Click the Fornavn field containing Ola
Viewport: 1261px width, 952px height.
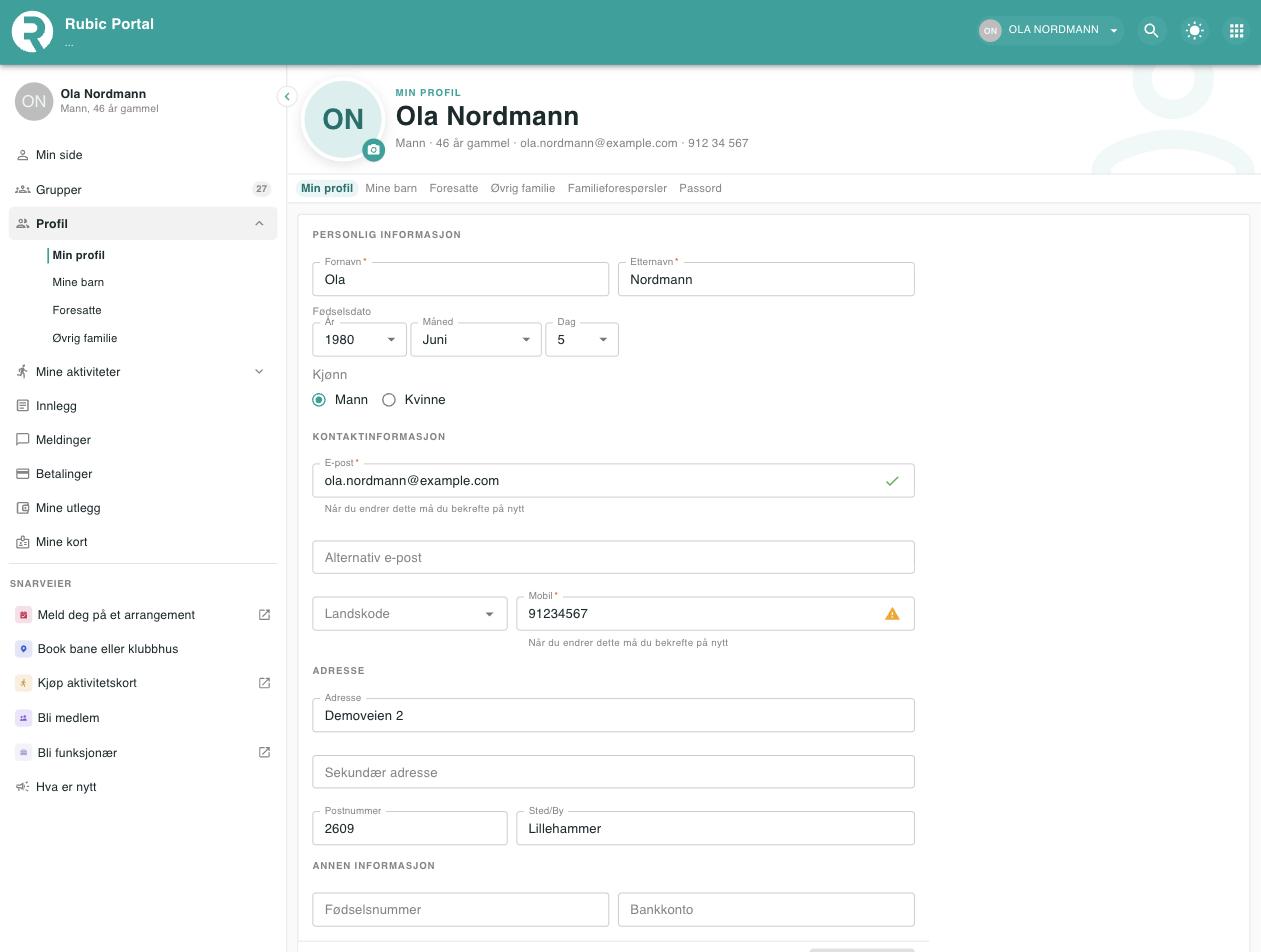(x=460, y=279)
